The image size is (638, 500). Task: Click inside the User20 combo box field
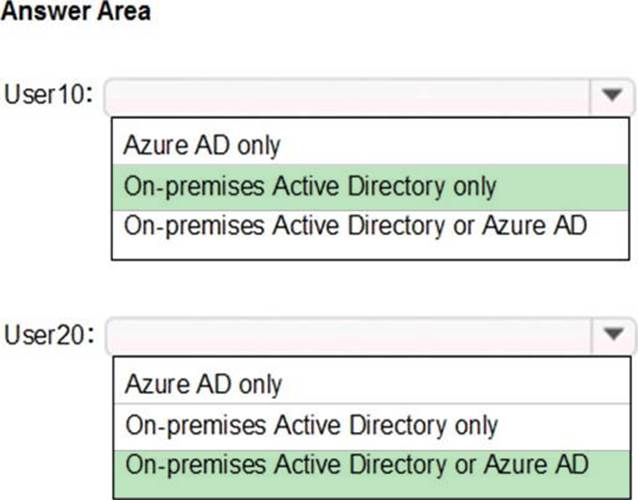click(x=350, y=334)
